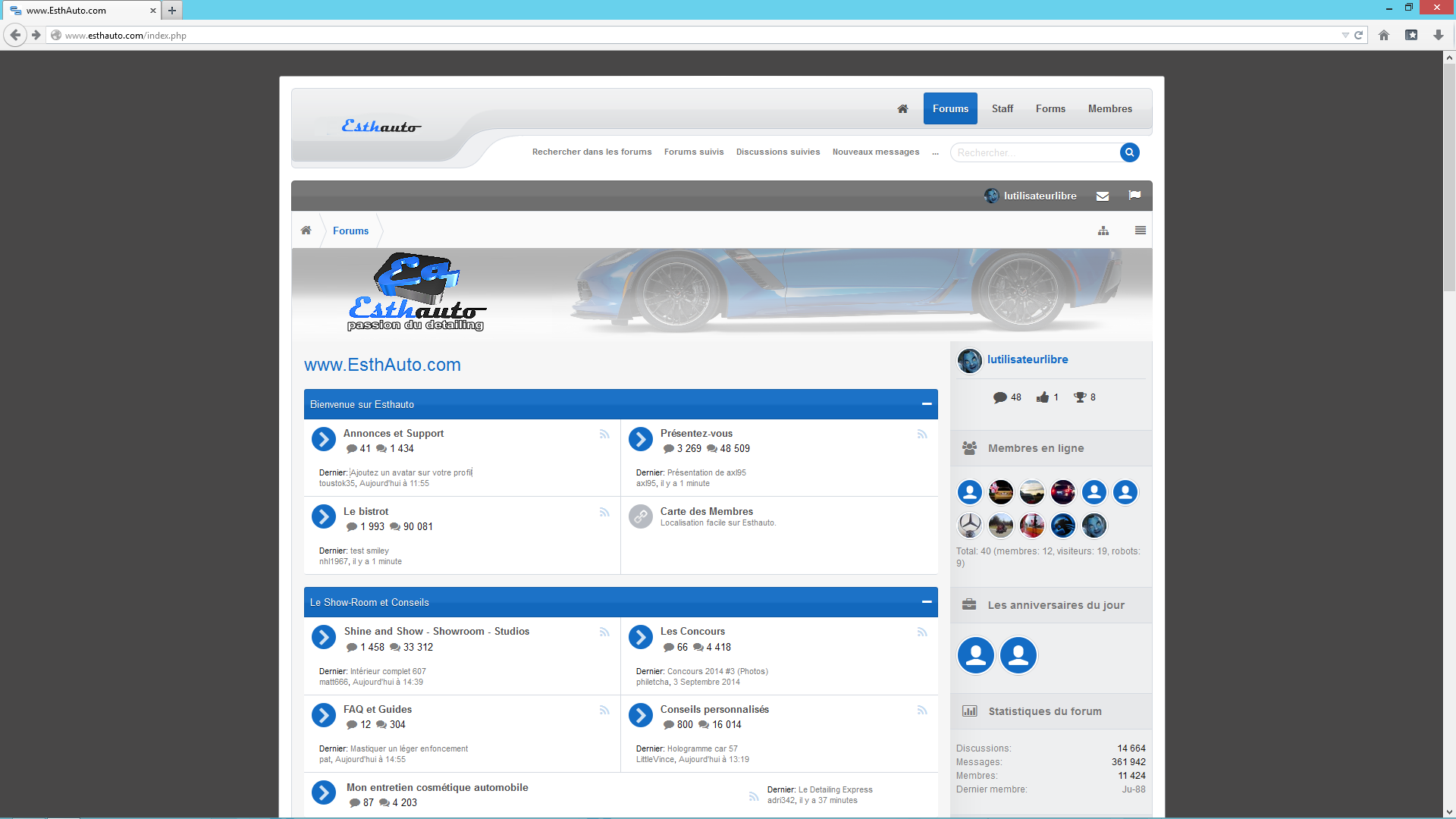The width and height of the screenshot is (1456, 819).
Task: Click the URL address bar
Action: coord(694,35)
